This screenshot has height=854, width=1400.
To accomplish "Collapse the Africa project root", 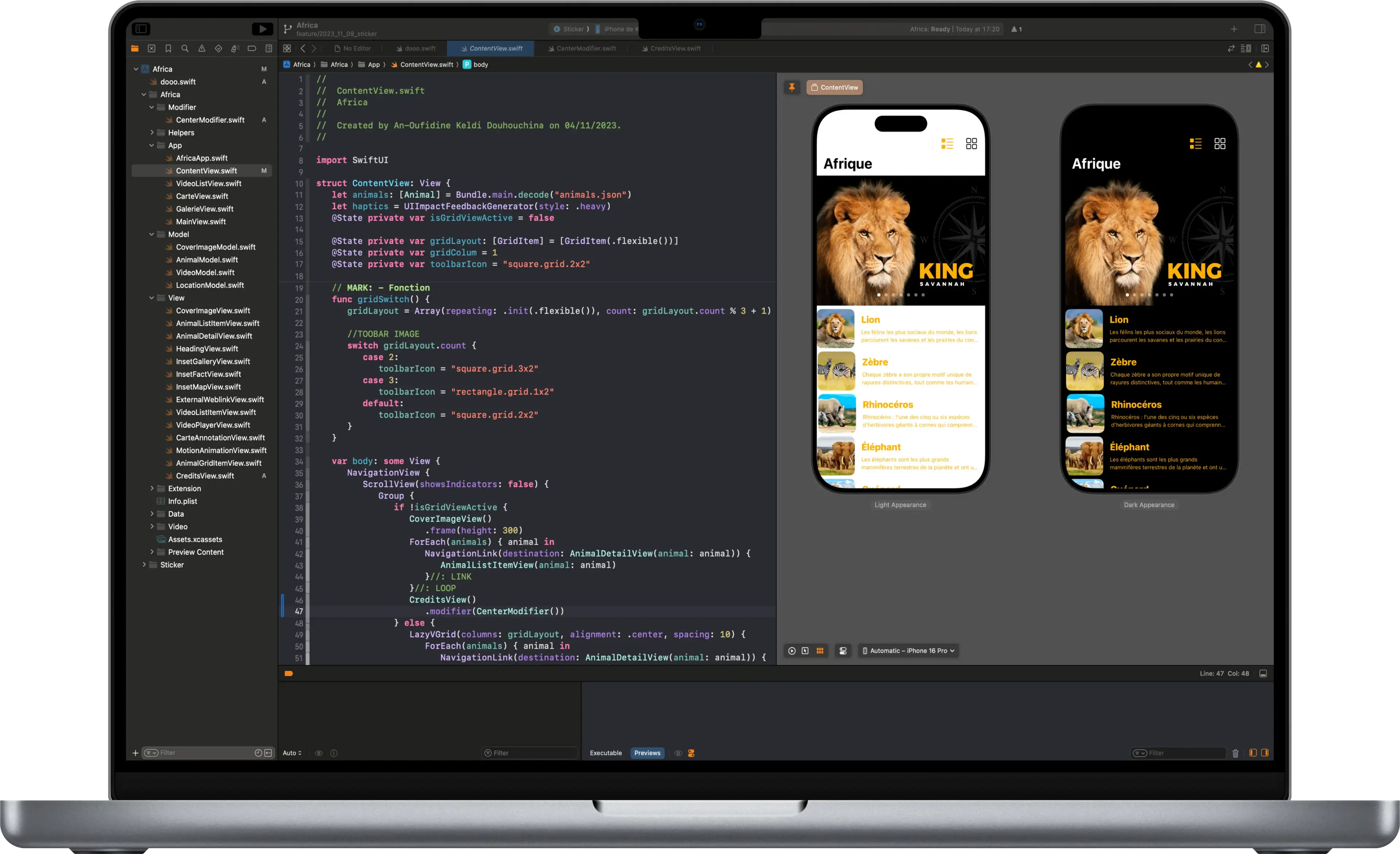I will click(136, 69).
